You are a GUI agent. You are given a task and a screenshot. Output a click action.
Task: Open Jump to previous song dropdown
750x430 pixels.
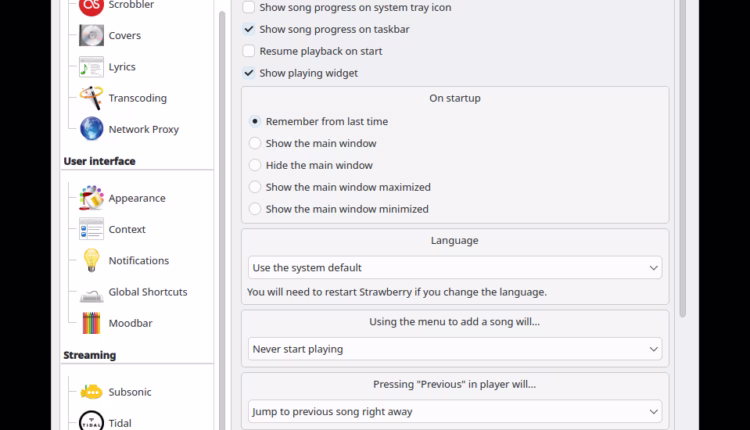(x=454, y=411)
